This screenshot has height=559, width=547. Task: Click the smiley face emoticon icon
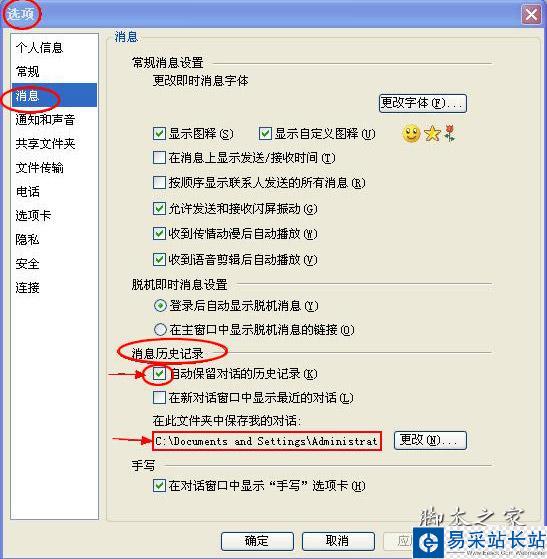click(x=411, y=134)
